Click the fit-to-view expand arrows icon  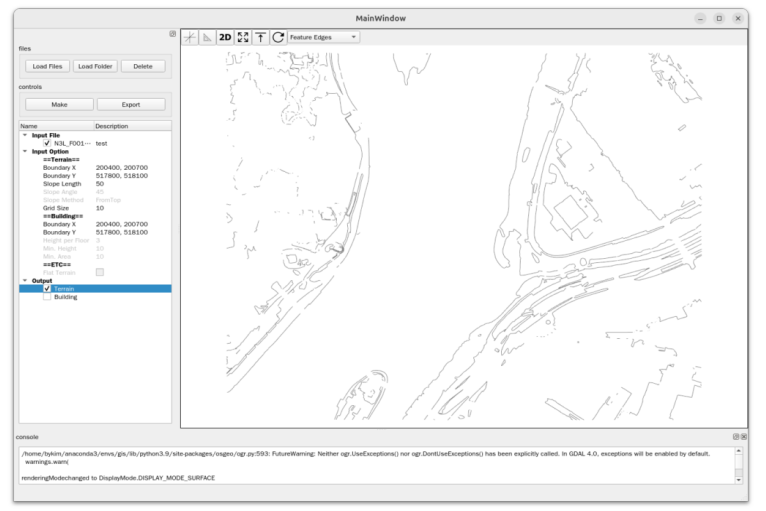[243, 37]
